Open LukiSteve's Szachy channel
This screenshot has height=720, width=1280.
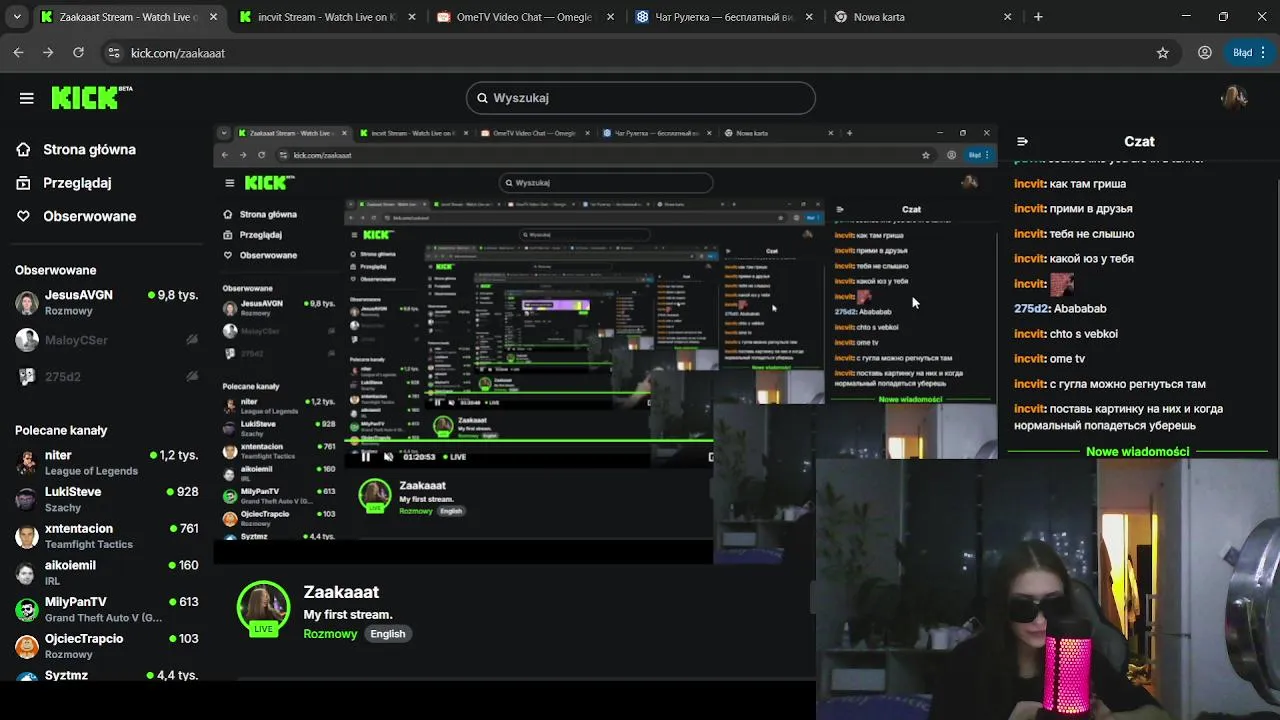[106, 499]
